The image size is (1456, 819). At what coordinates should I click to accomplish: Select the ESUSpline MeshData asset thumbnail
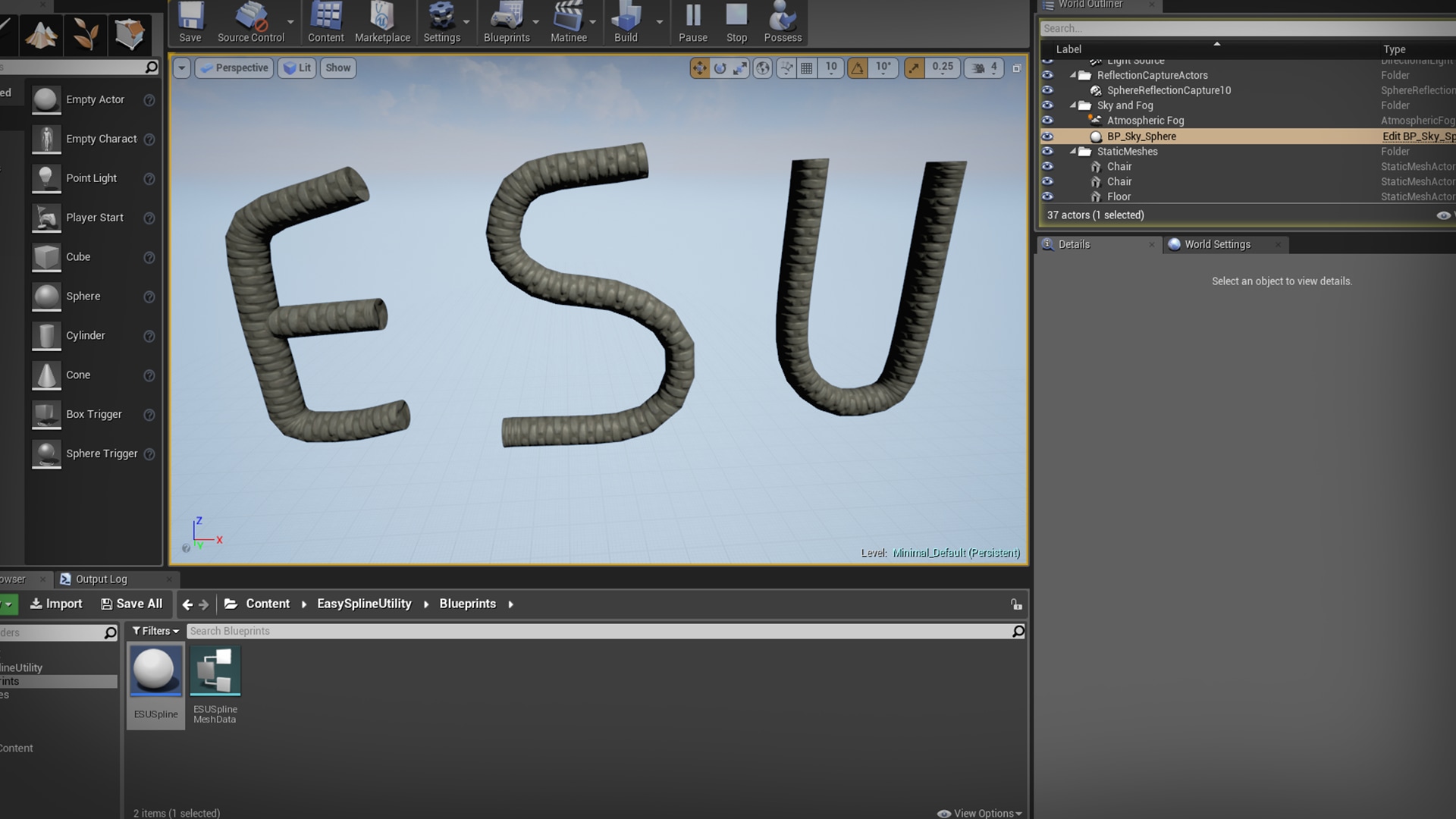coord(215,671)
